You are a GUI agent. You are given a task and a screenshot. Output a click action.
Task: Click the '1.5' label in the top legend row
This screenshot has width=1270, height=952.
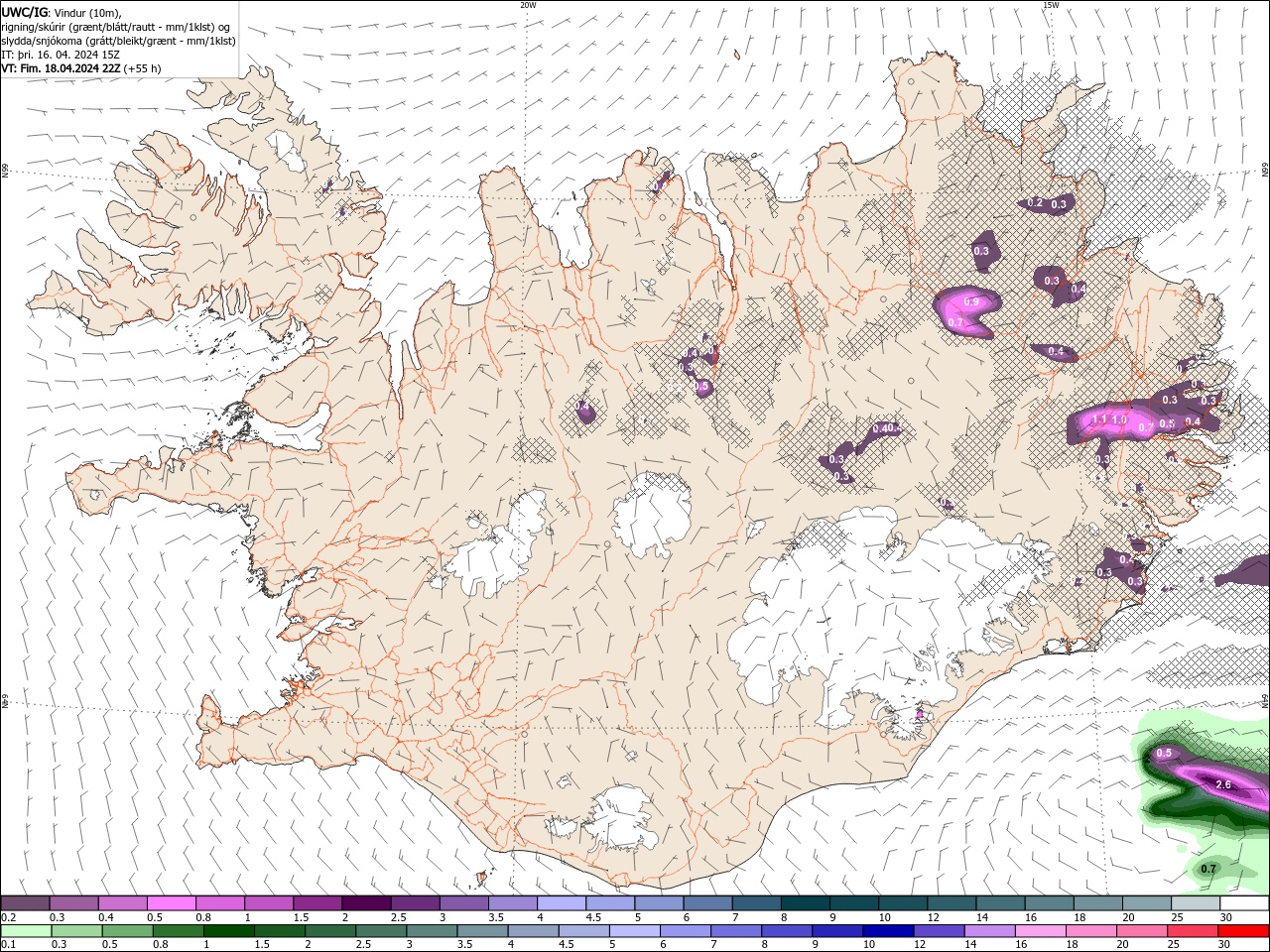click(x=301, y=917)
